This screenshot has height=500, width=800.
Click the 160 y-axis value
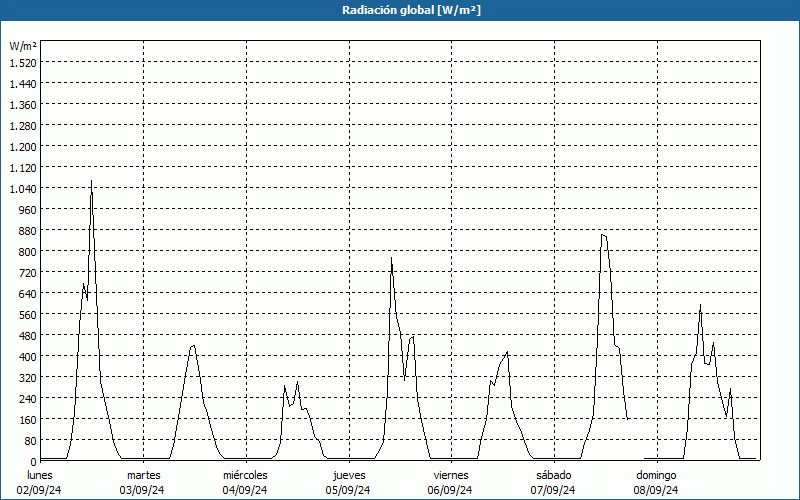27,420
